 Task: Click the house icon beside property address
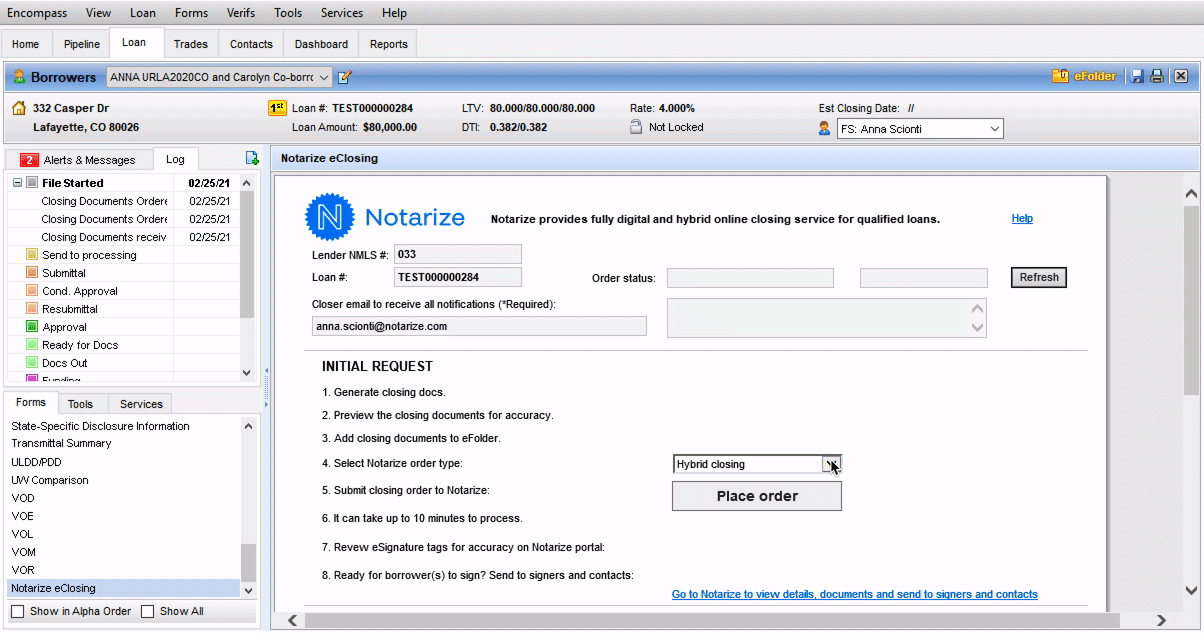[x=19, y=108]
